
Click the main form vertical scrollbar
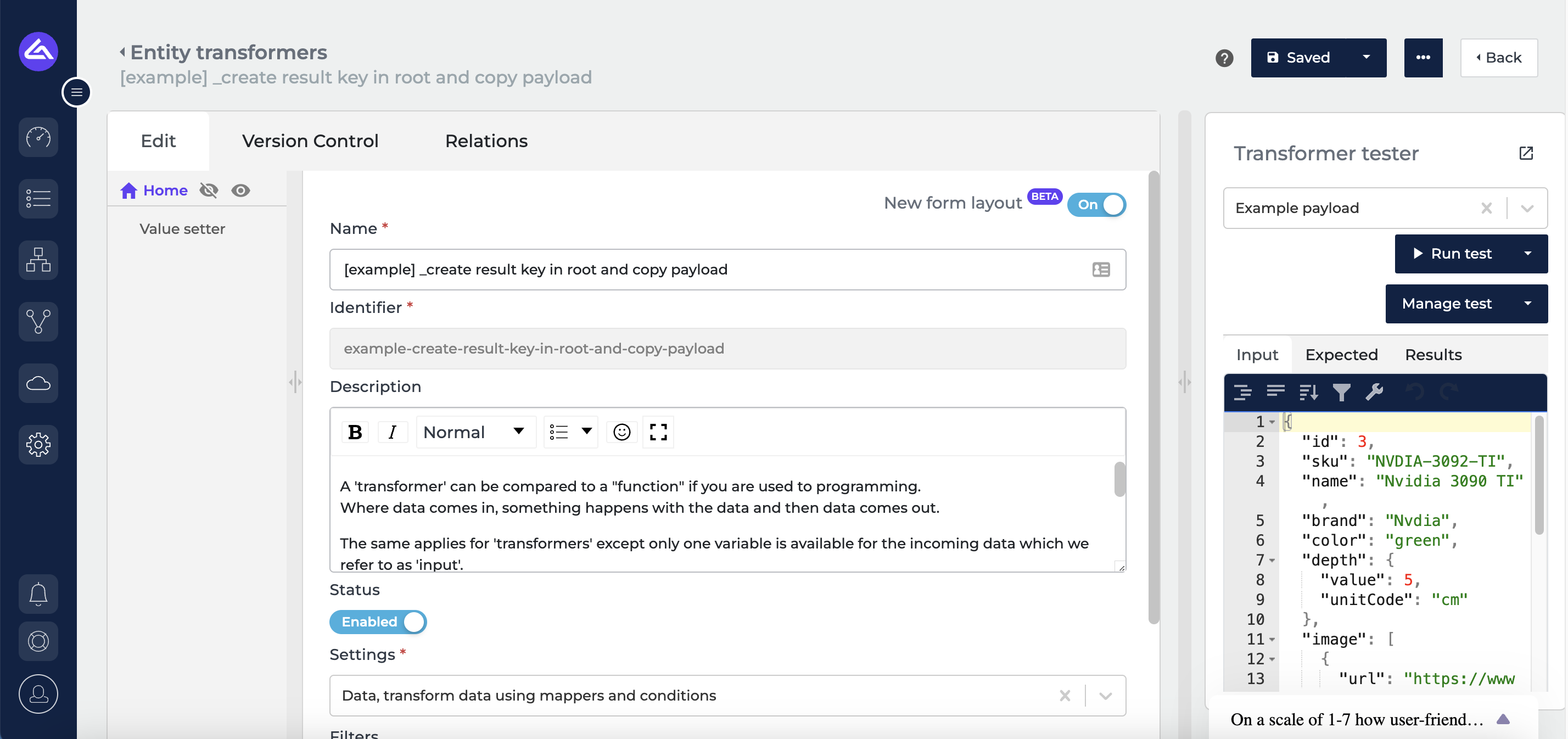tap(1153, 398)
